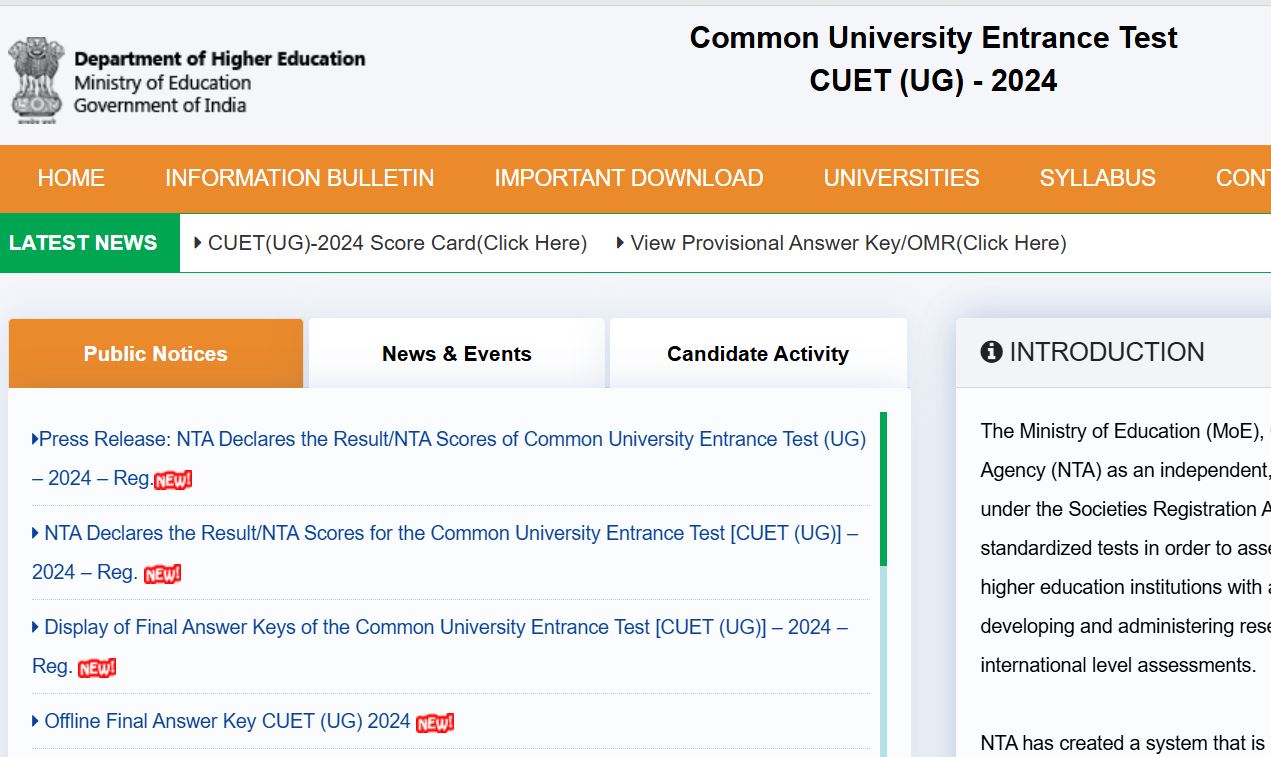Switch to the Candidate Activity tab

[x=757, y=354]
